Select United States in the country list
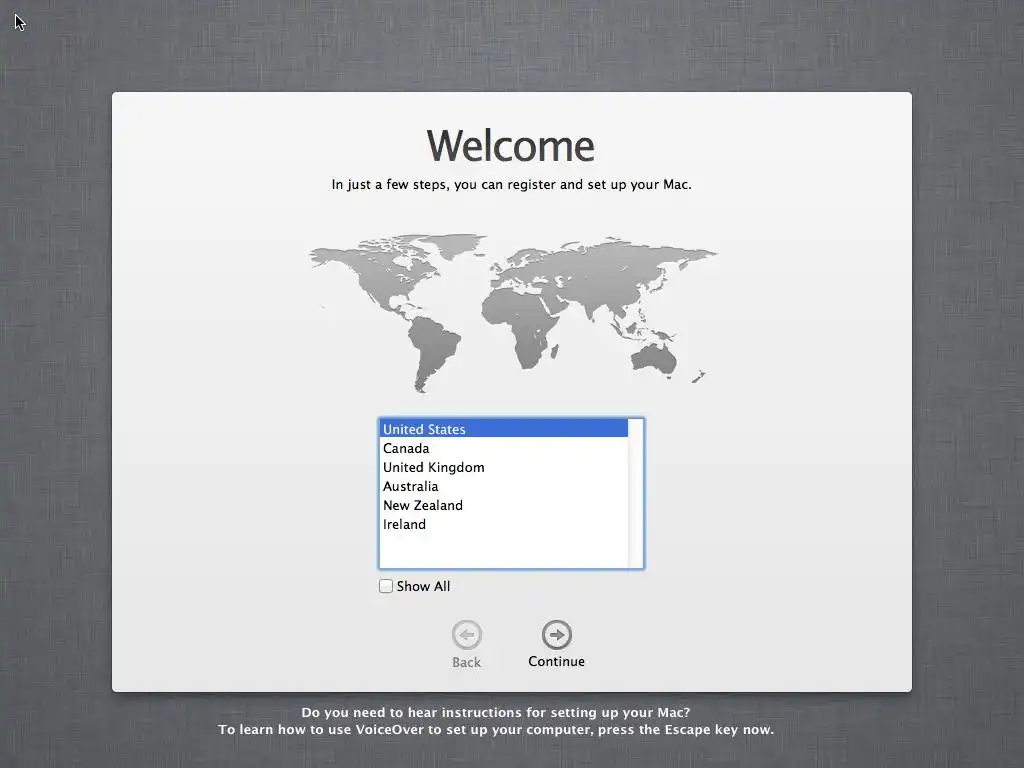The width and height of the screenshot is (1024, 768). 504,429
